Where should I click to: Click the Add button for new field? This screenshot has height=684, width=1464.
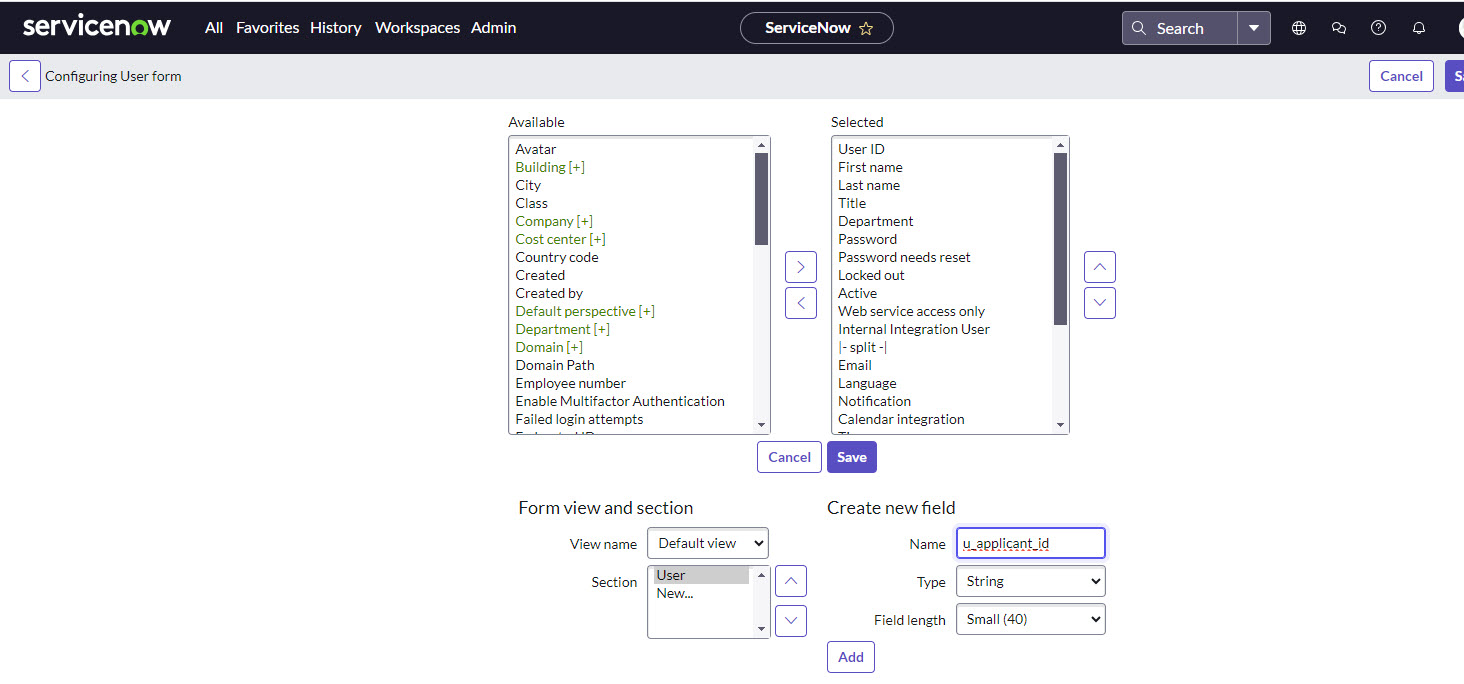click(x=851, y=657)
